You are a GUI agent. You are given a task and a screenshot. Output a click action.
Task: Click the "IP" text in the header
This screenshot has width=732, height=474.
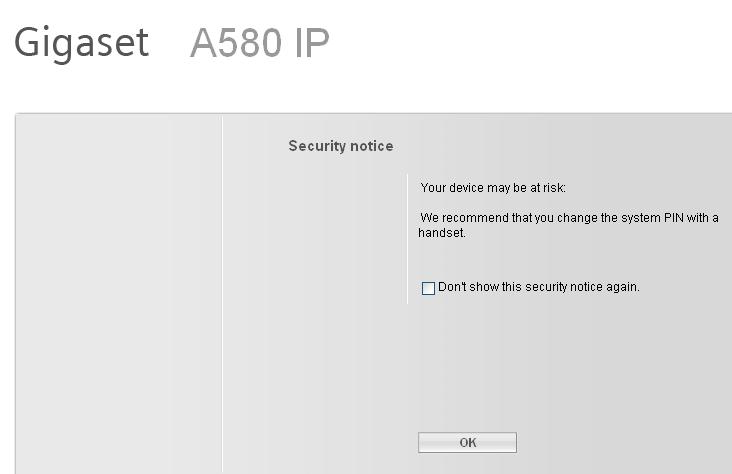[x=311, y=44]
